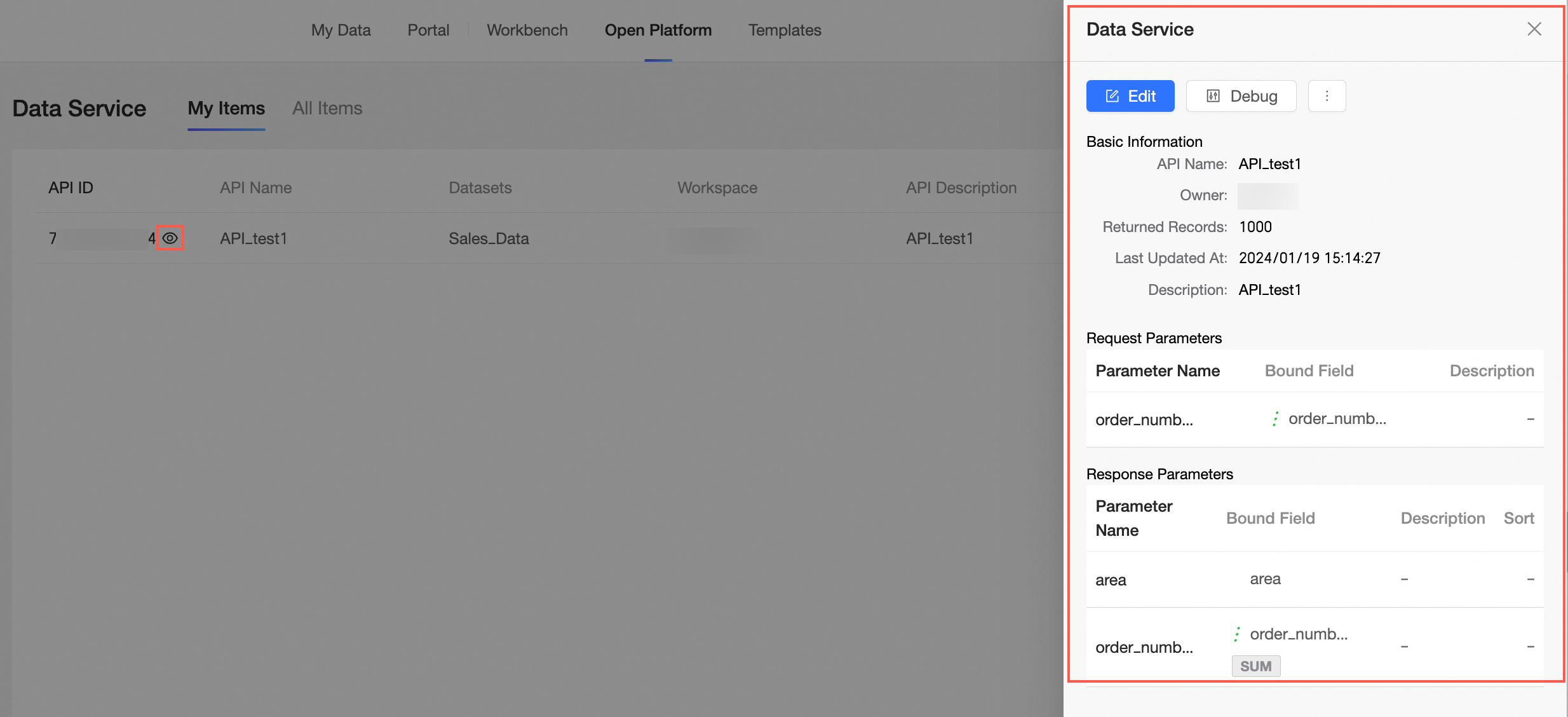The image size is (1568, 717).
Task: Select the My Items tab
Action: coord(226,108)
